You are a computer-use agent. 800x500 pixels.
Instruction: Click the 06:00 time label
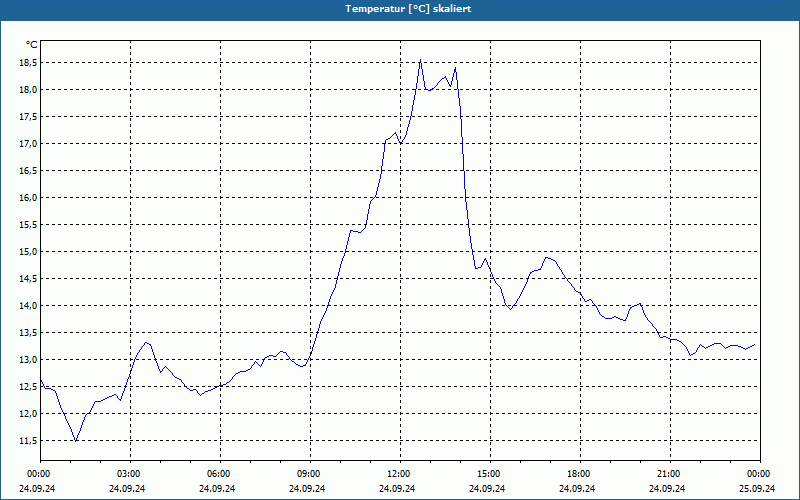220,474
